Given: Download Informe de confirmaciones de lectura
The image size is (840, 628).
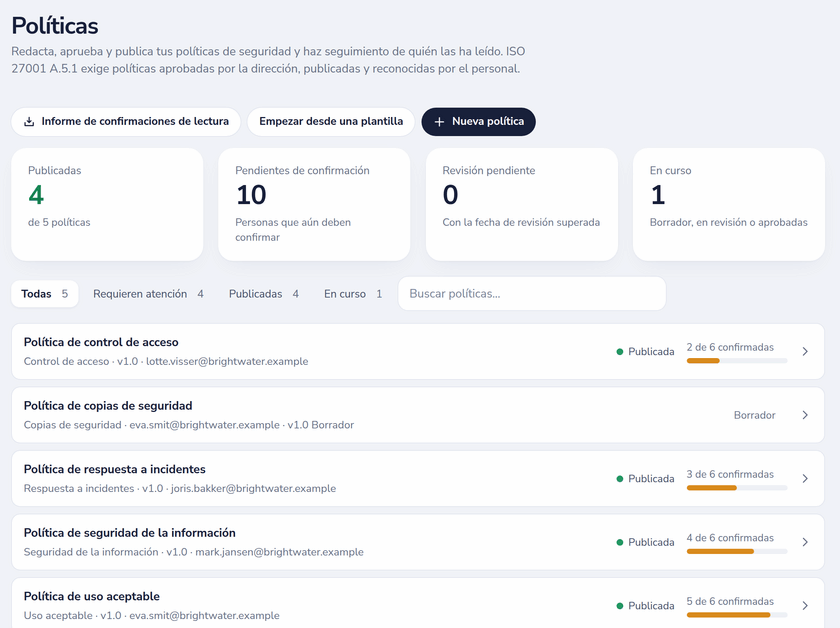Looking at the screenshot, I should [x=126, y=122].
